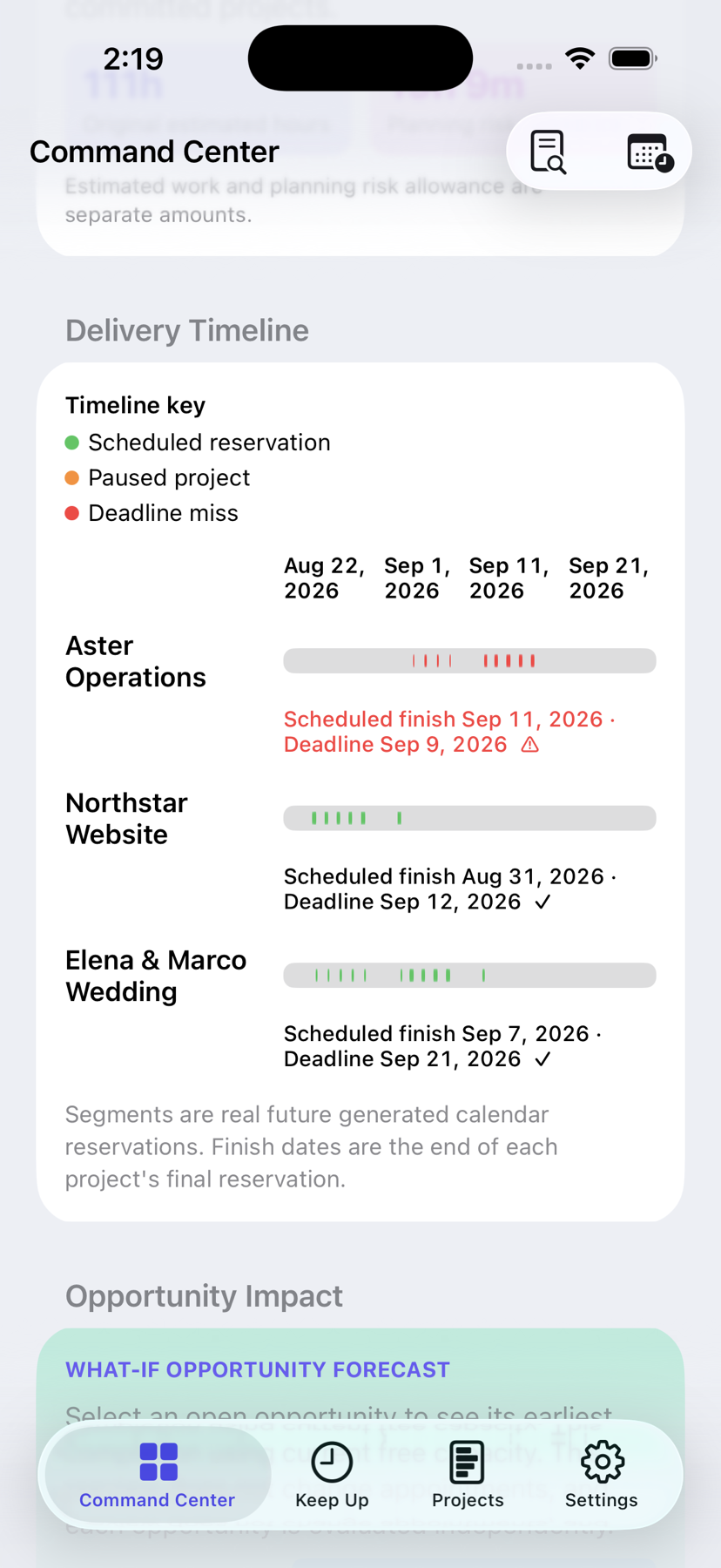Open the calendar schedule icon
This screenshot has width=721, height=1568.
click(x=650, y=152)
